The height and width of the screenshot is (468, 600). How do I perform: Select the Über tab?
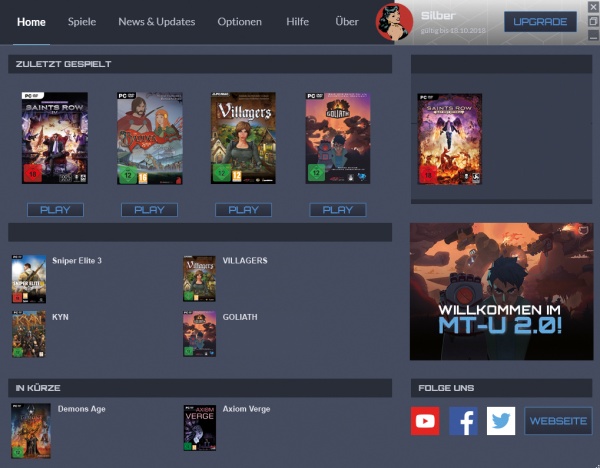347,22
